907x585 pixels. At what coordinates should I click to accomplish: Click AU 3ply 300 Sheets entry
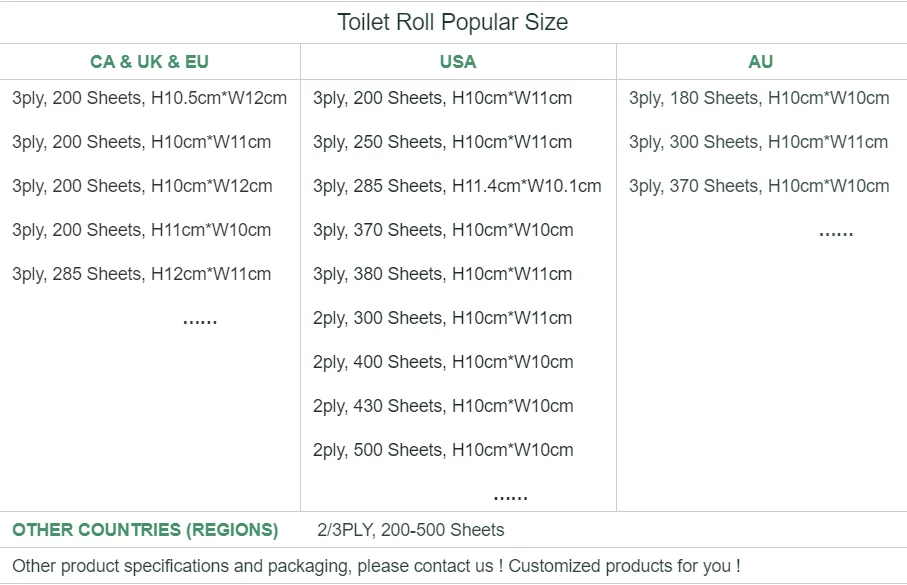[758, 142]
